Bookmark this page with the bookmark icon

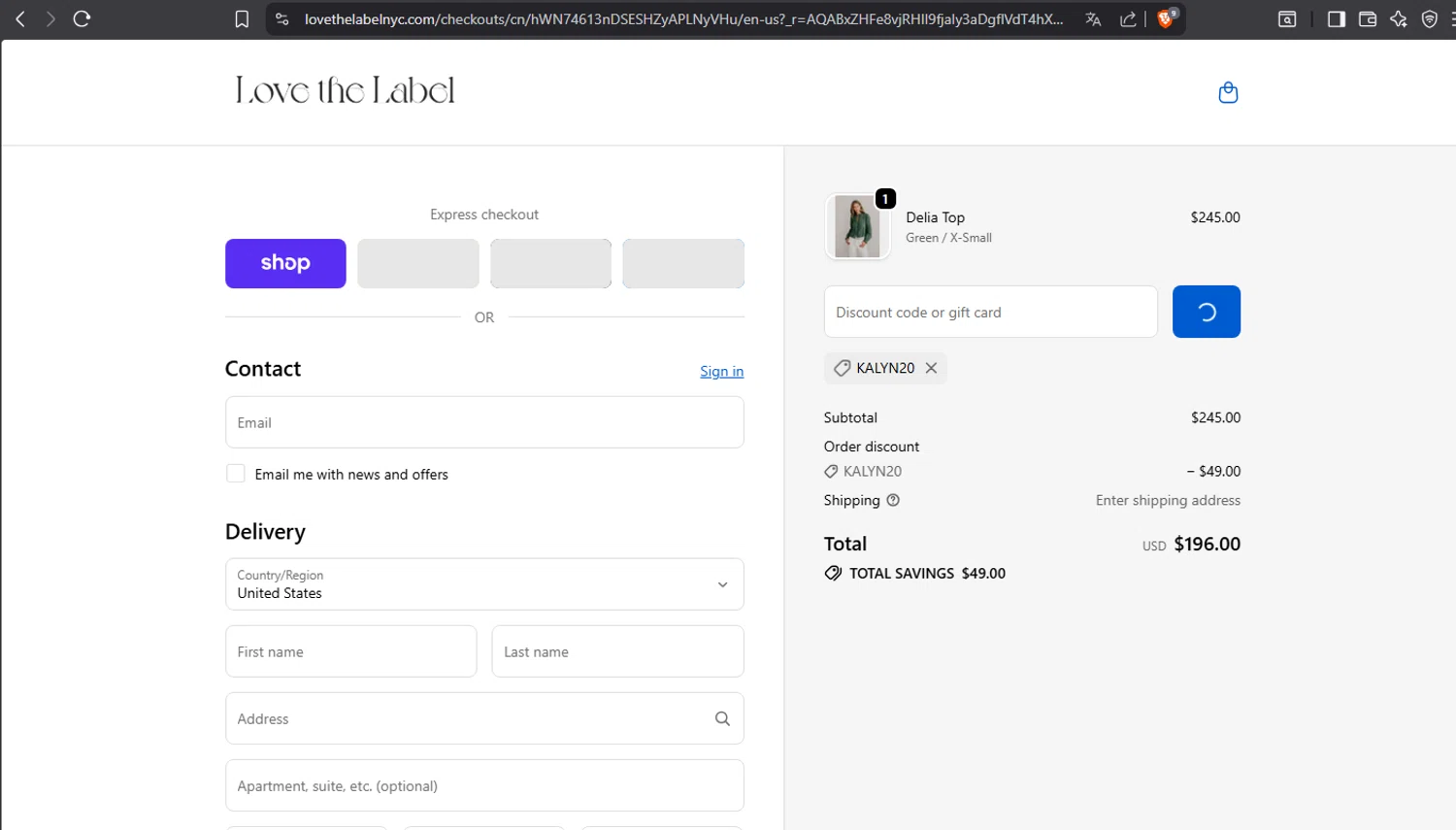[x=242, y=18]
